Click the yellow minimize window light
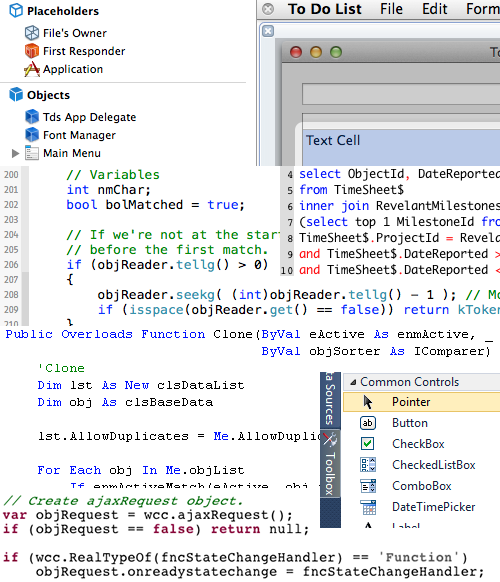The height and width of the screenshot is (582, 500). pos(316,52)
